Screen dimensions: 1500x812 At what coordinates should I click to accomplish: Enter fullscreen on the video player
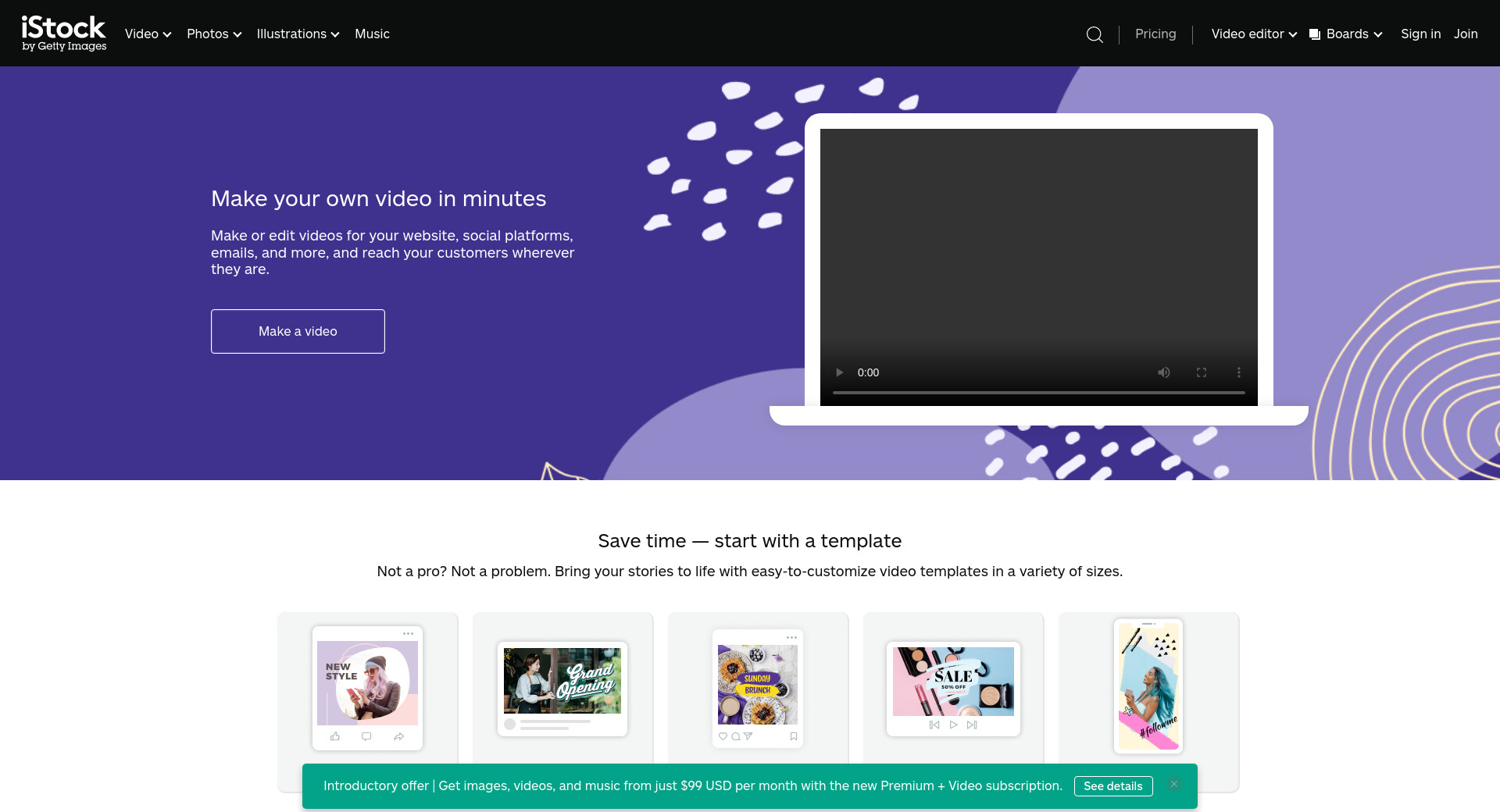click(1202, 372)
